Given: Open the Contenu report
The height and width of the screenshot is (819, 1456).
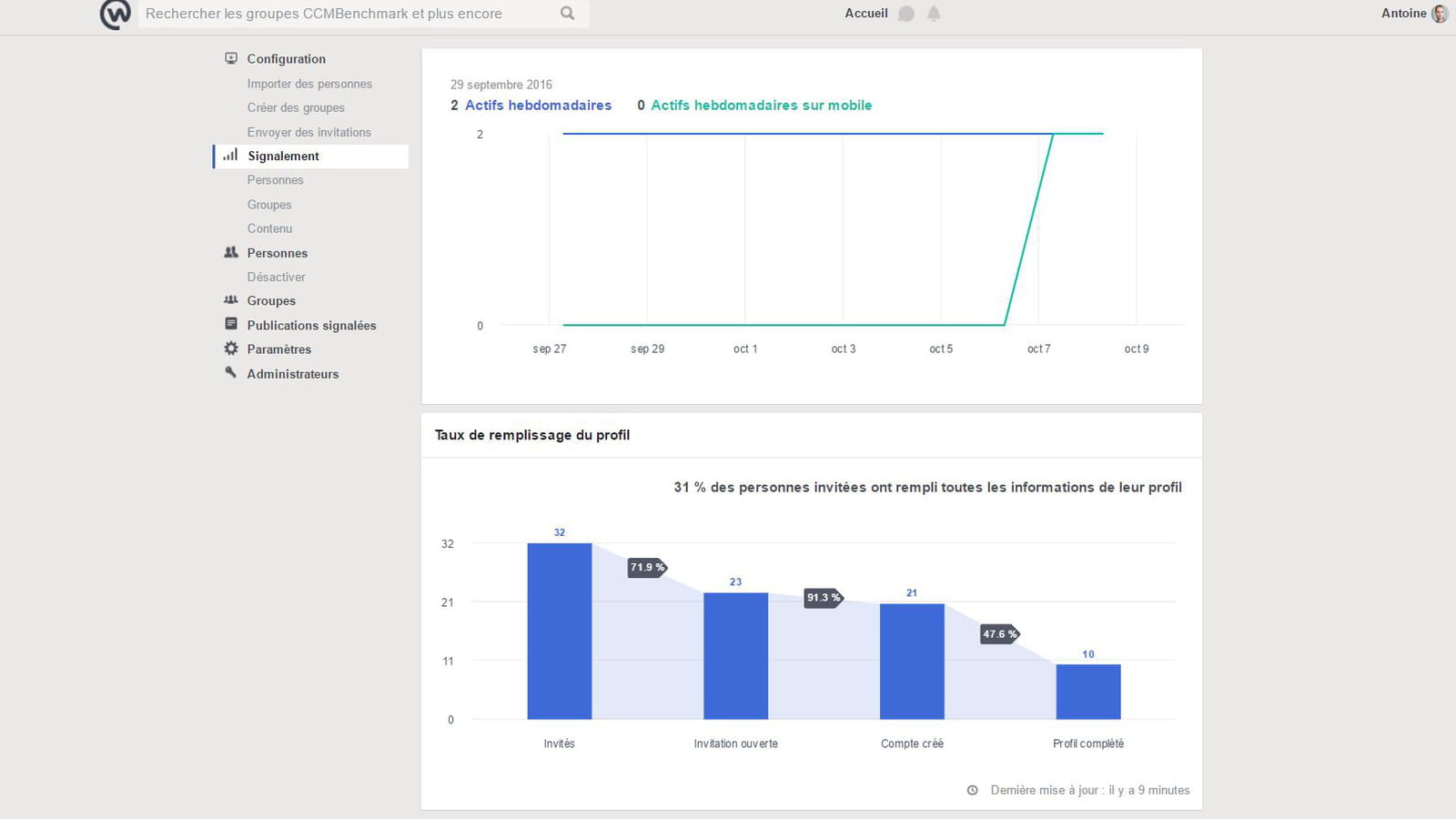Looking at the screenshot, I should [269, 228].
